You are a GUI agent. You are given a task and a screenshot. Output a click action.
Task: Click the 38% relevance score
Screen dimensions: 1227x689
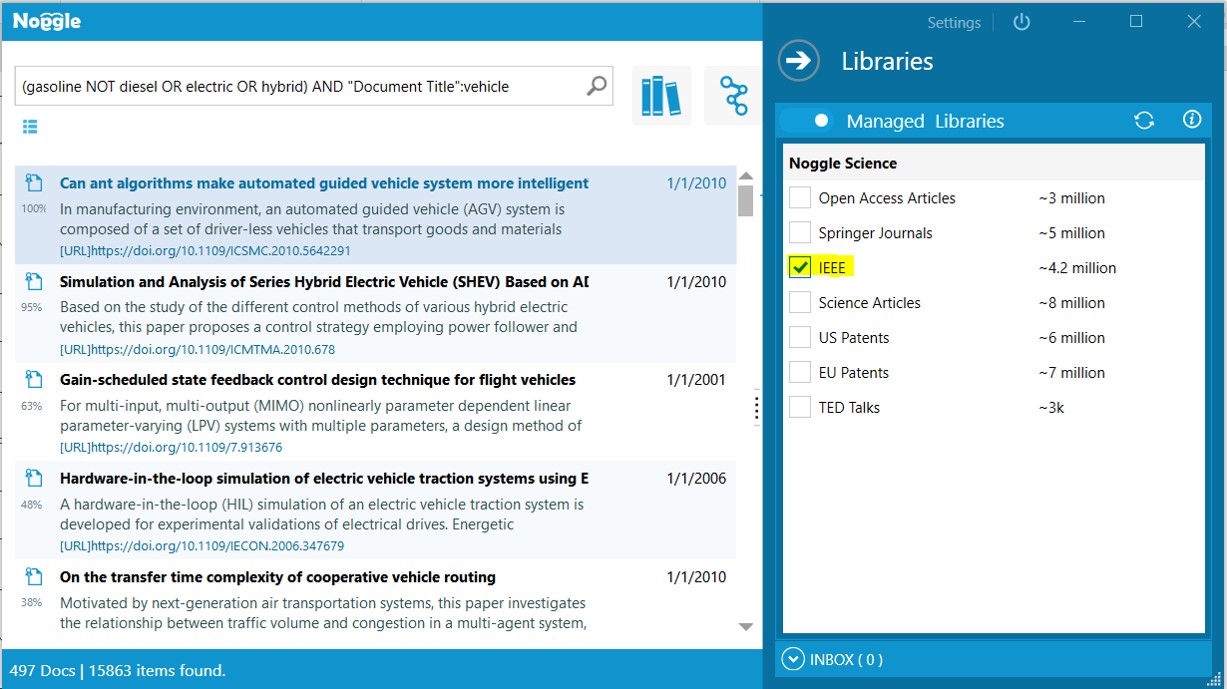32,603
